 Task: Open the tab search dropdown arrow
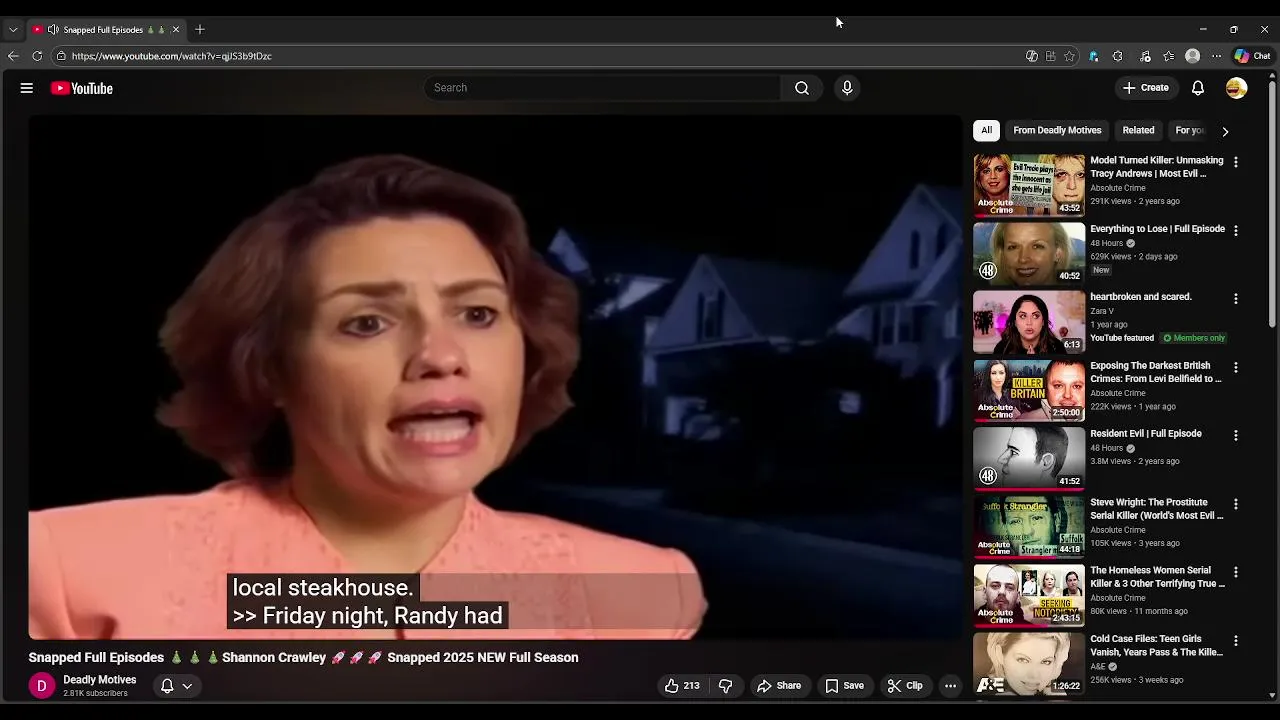click(x=13, y=29)
